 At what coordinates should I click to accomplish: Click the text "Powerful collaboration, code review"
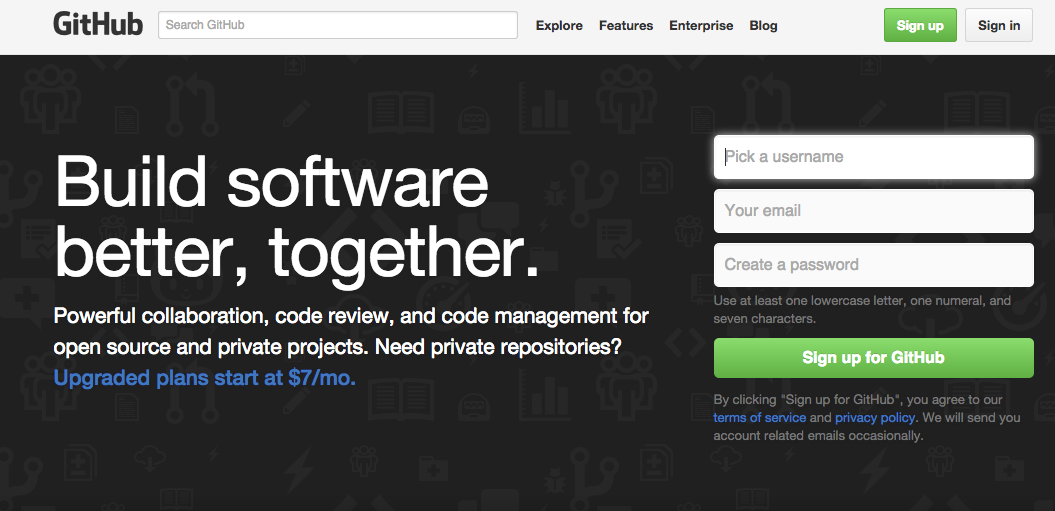pyautogui.click(x=223, y=316)
